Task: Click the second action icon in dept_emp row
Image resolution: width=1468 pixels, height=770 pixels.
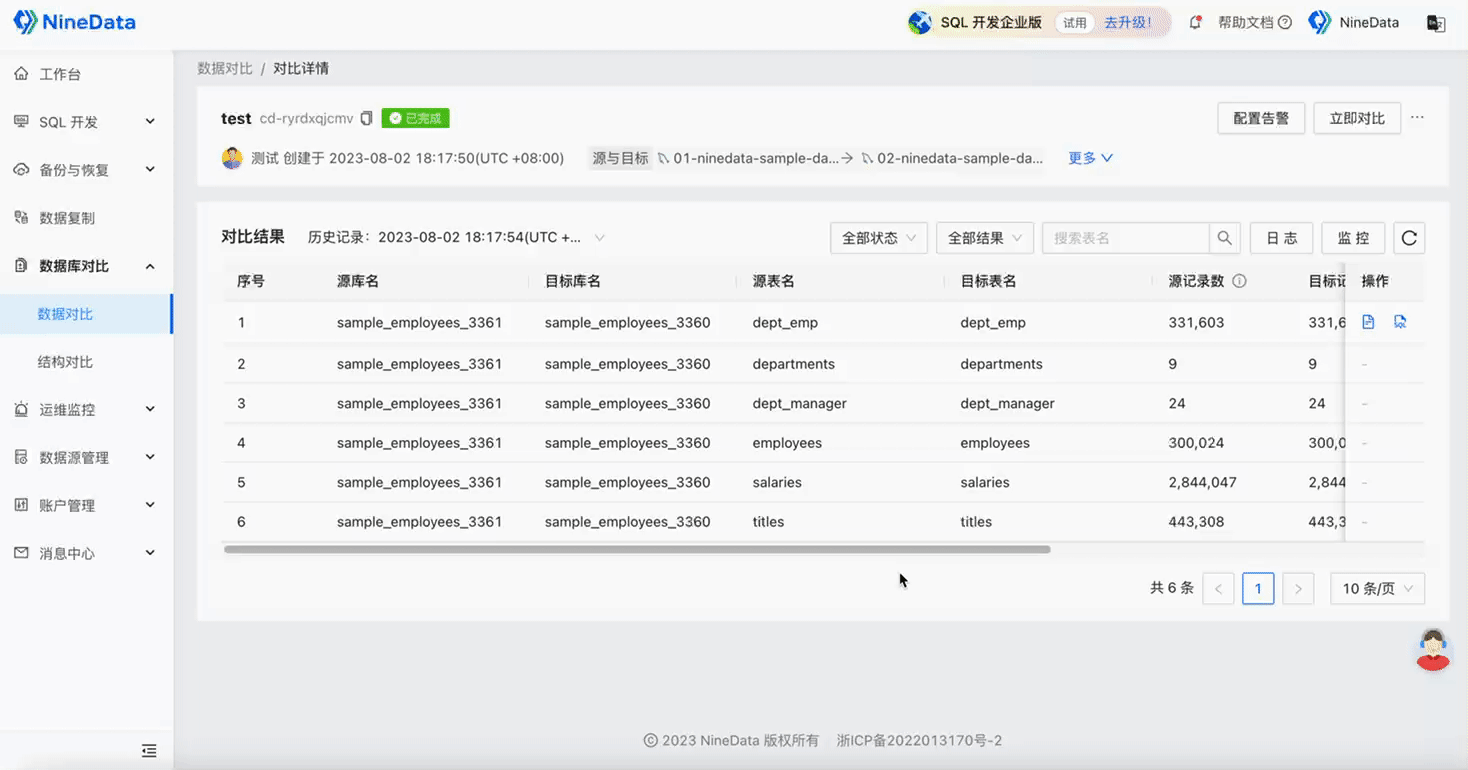Action: [x=1400, y=322]
